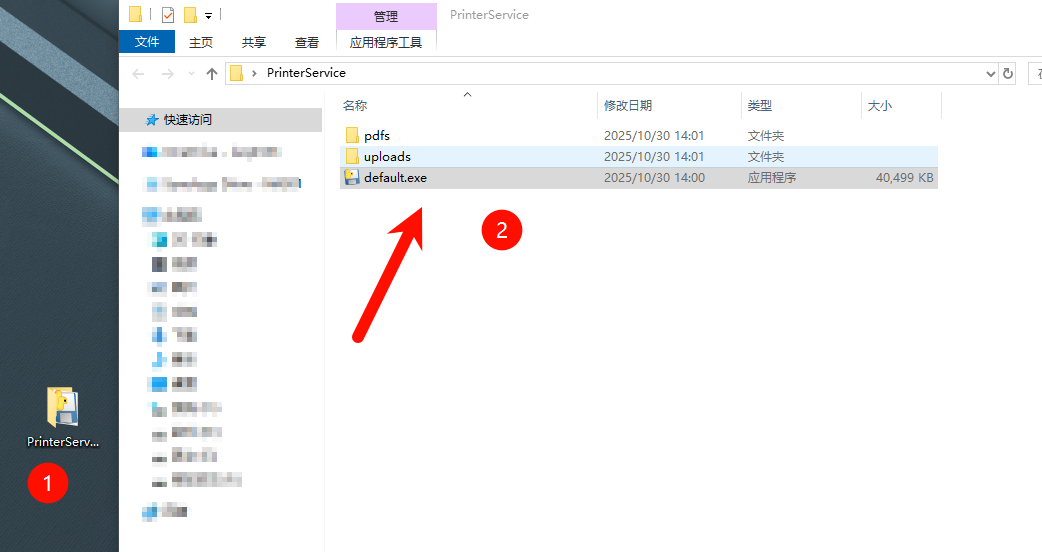Sort files by 大小 column header
This screenshot has width=1042, height=552.
point(880,106)
